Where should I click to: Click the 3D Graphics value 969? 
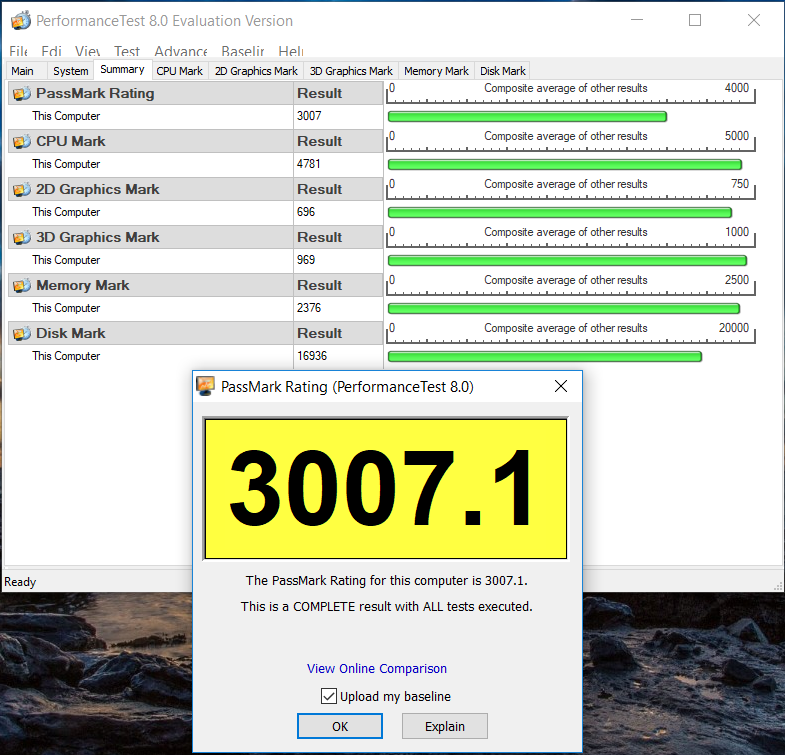click(x=306, y=260)
